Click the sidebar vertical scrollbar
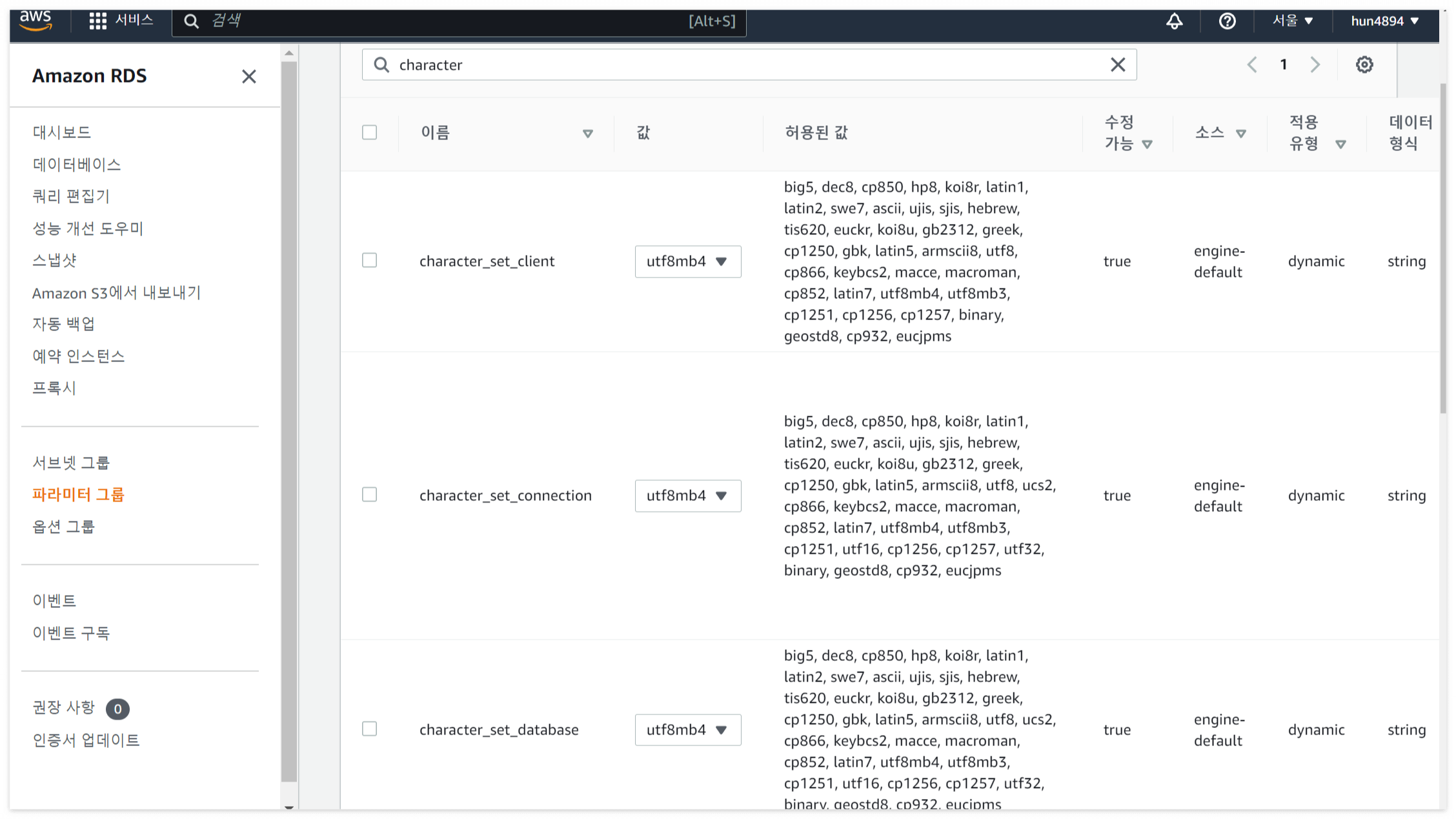1456x819 pixels. 289,420
